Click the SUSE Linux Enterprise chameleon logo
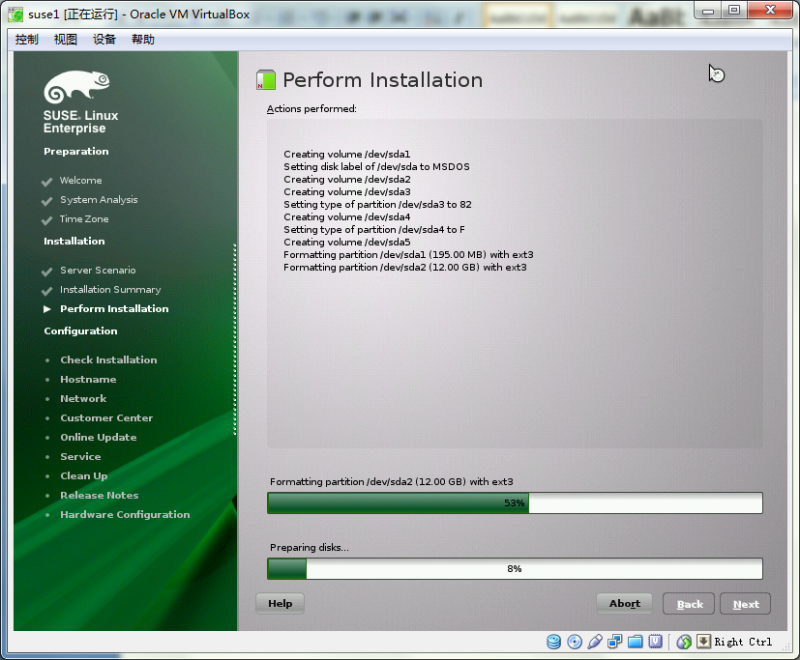Screen dimensions: 800x660 pyautogui.click(x=77, y=85)
